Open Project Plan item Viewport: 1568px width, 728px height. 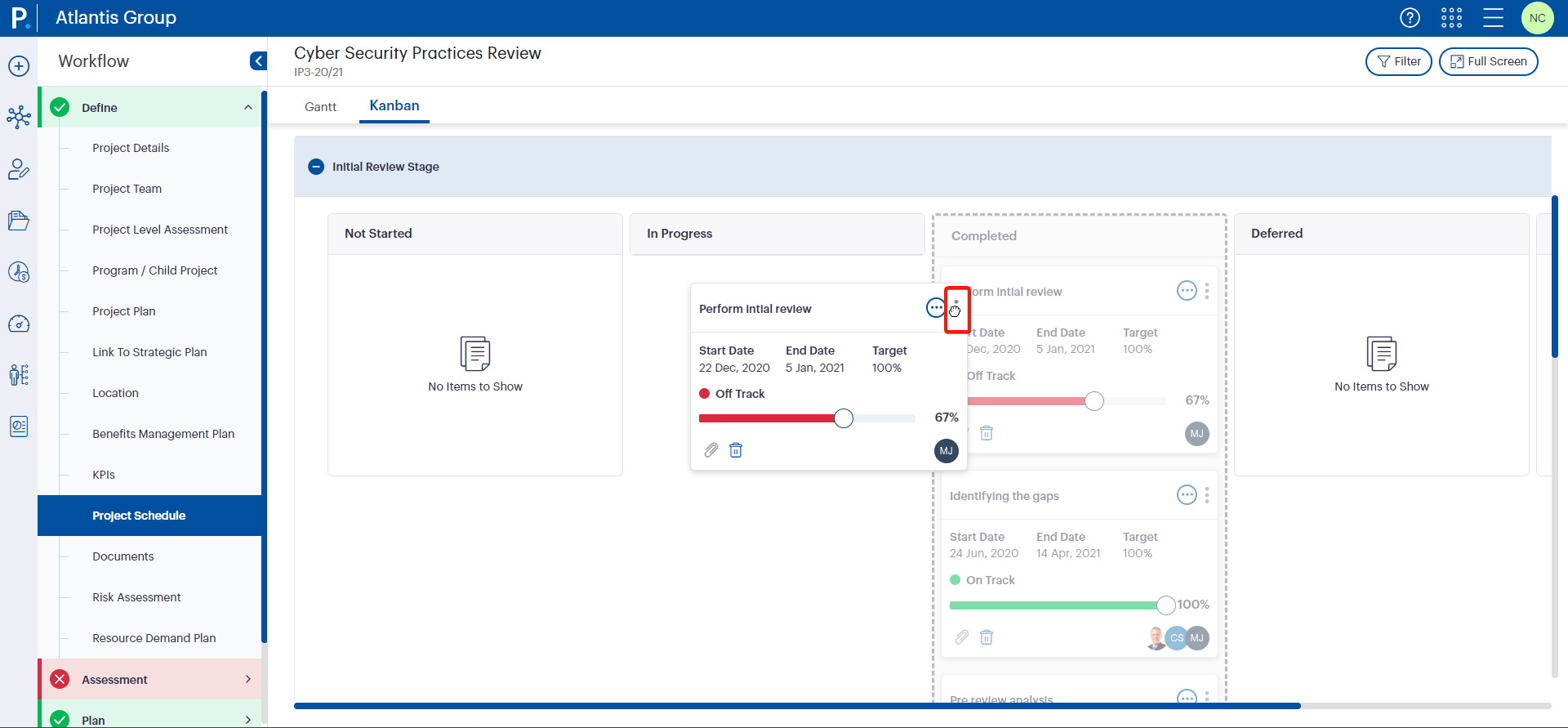click(x=123, y=311)
